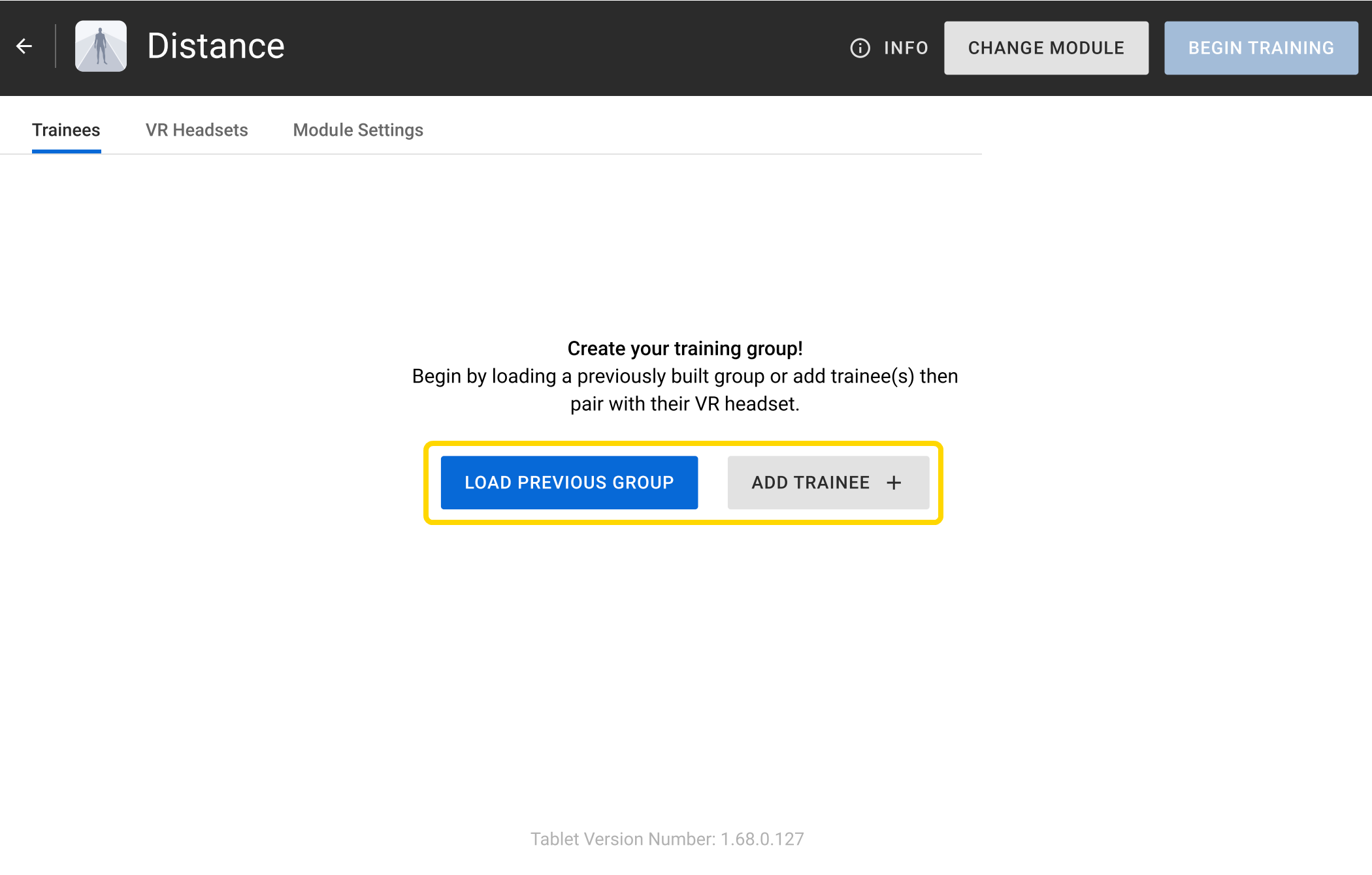Select the person silhouette icon next to Distance

(x=101, y=46)
